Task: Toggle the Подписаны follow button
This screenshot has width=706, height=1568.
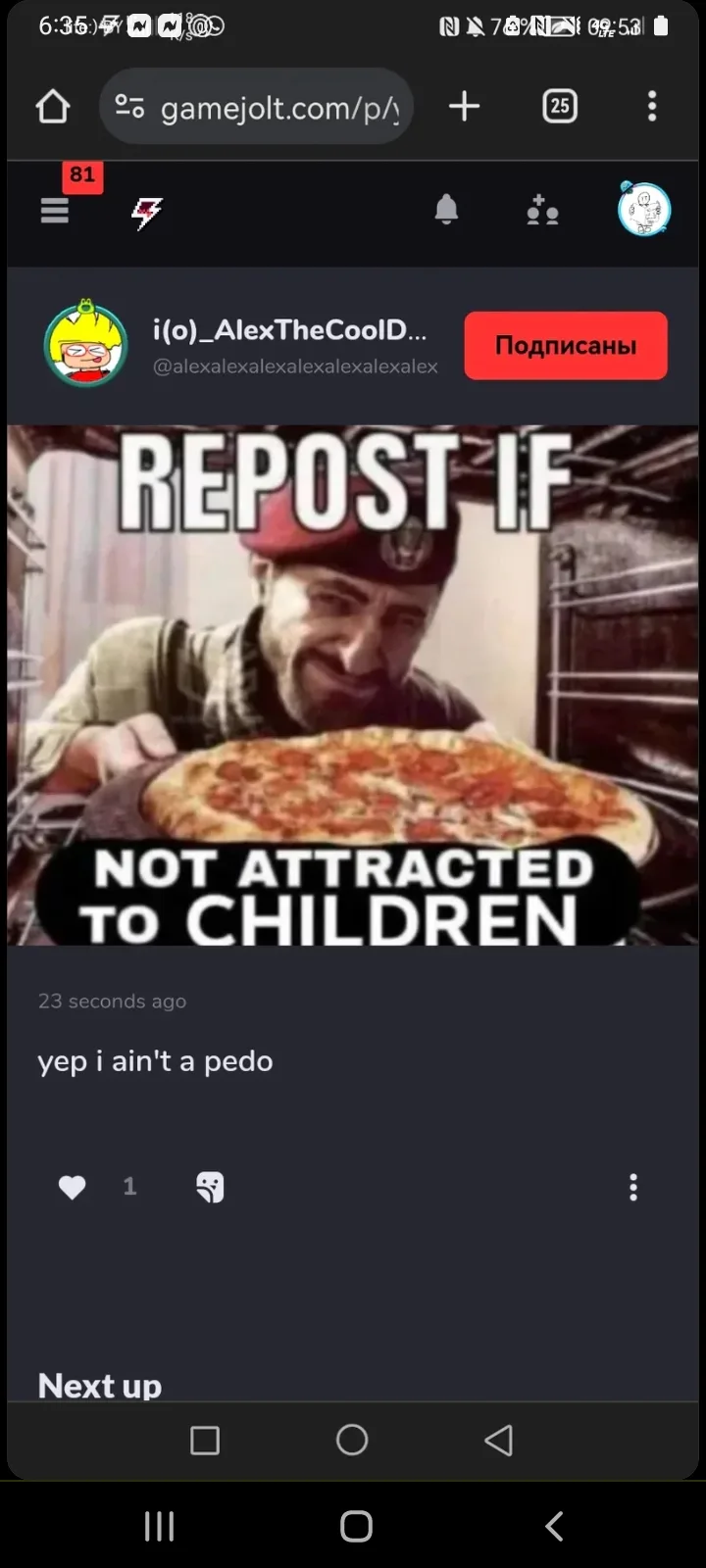Action: coord(566,345)
